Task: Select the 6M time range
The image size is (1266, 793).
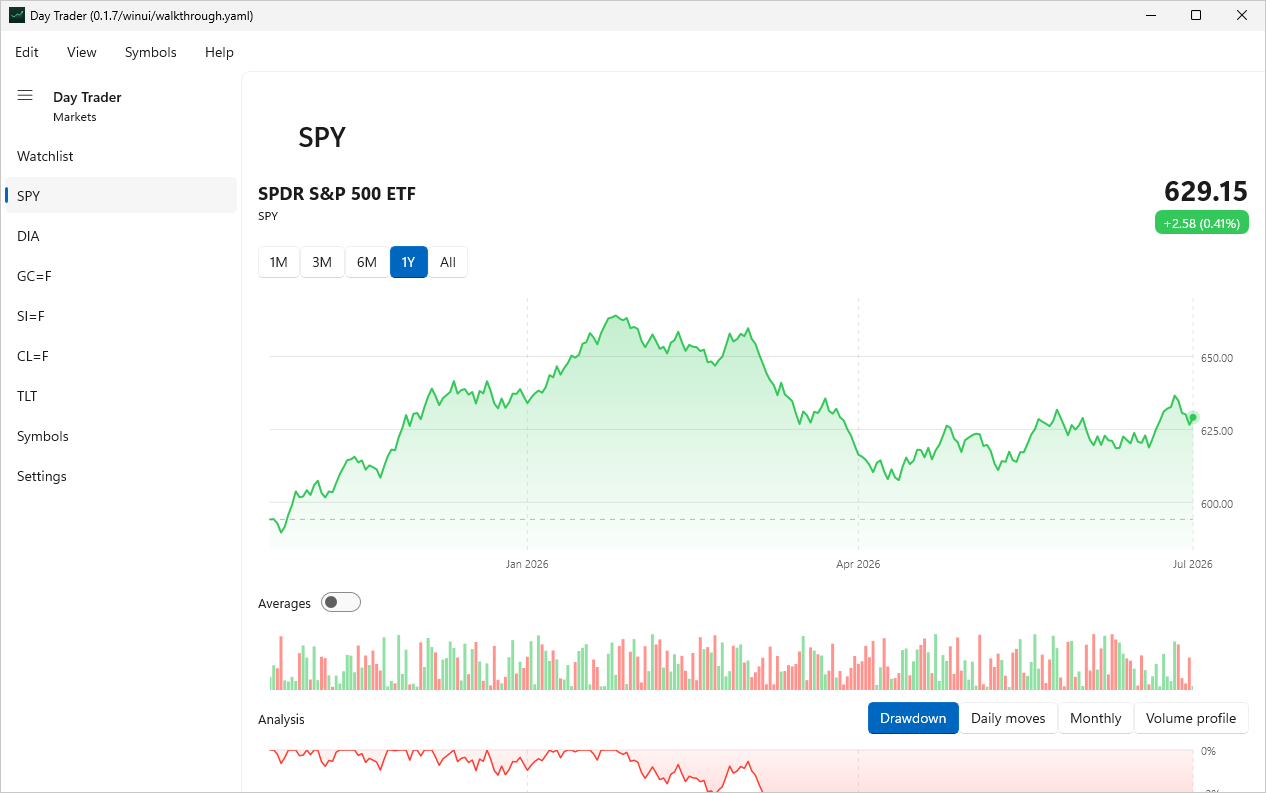Action: 367,262
